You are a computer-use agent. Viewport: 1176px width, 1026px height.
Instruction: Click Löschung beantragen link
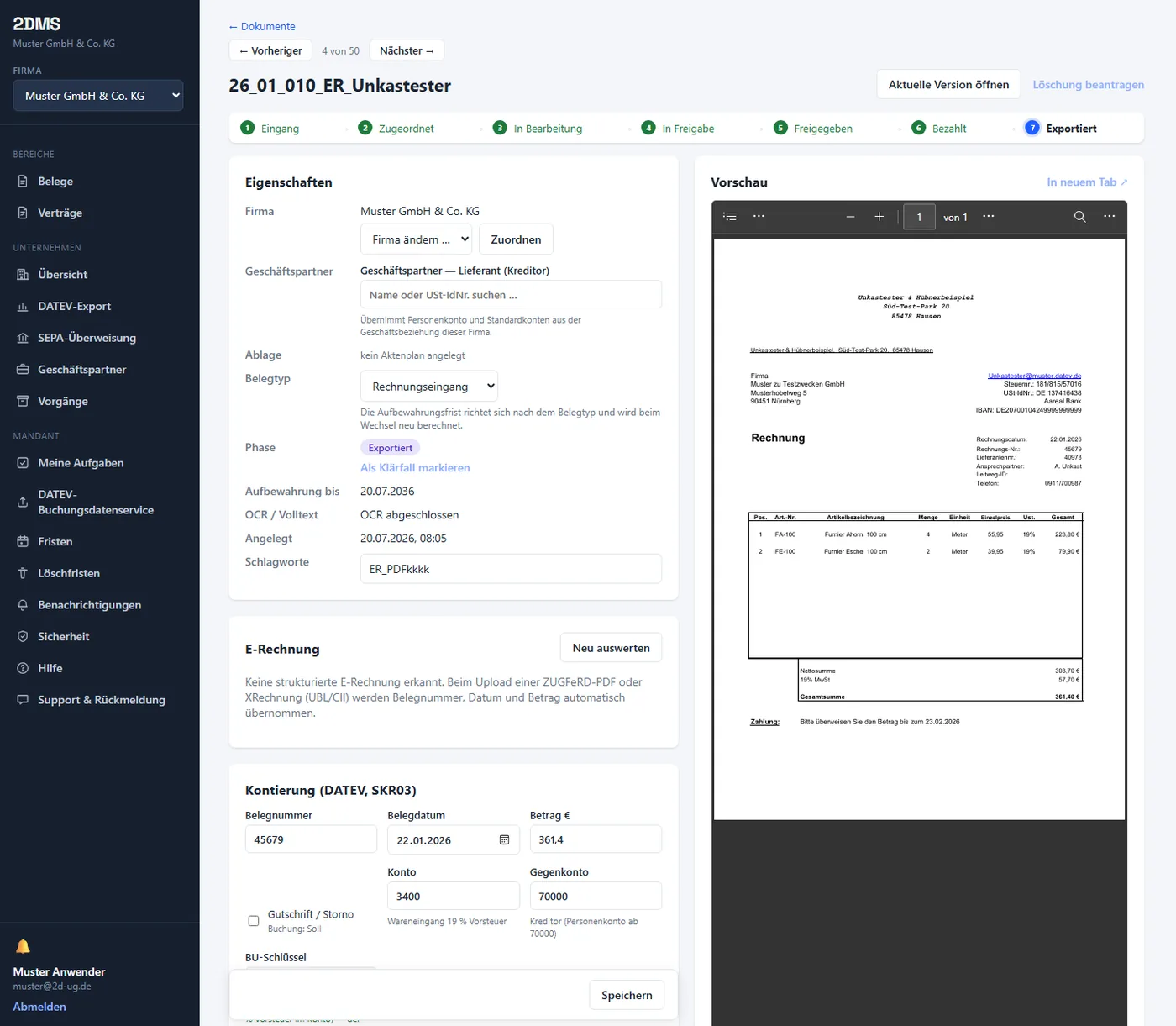tap(1089, 85)
